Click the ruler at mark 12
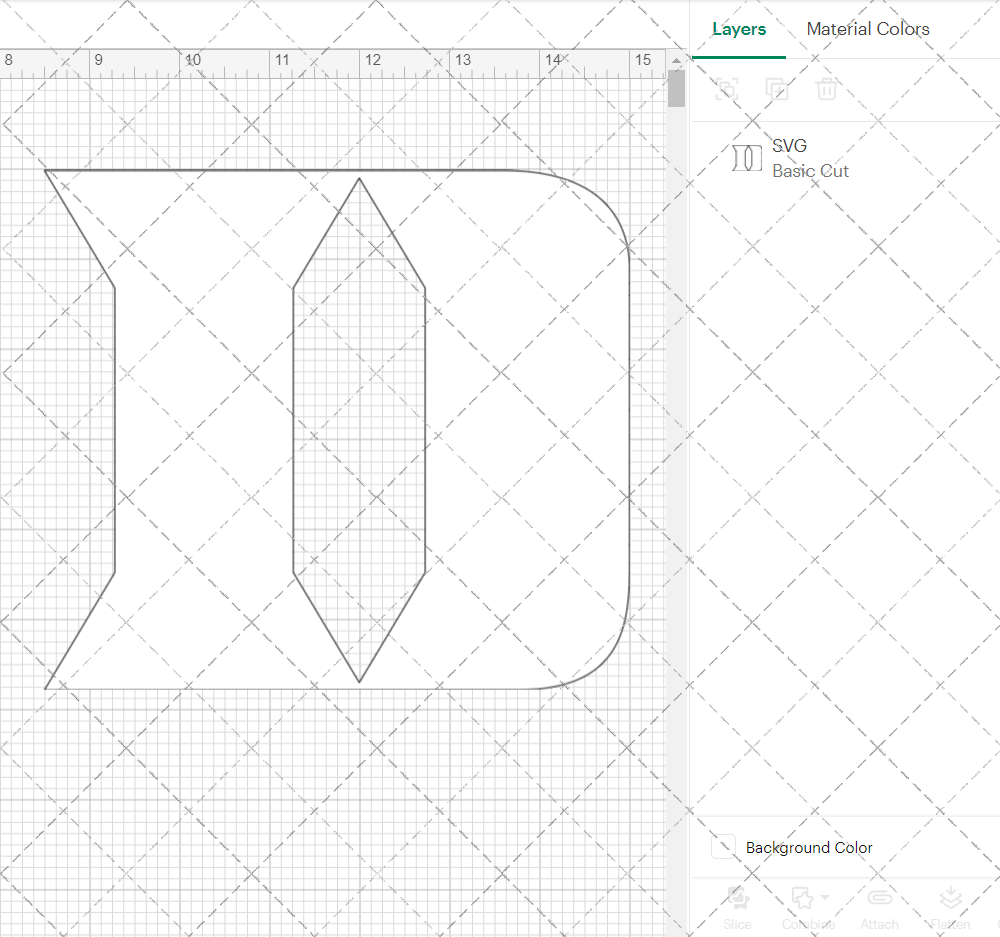The image size is (1000, 937). (372, 60)
